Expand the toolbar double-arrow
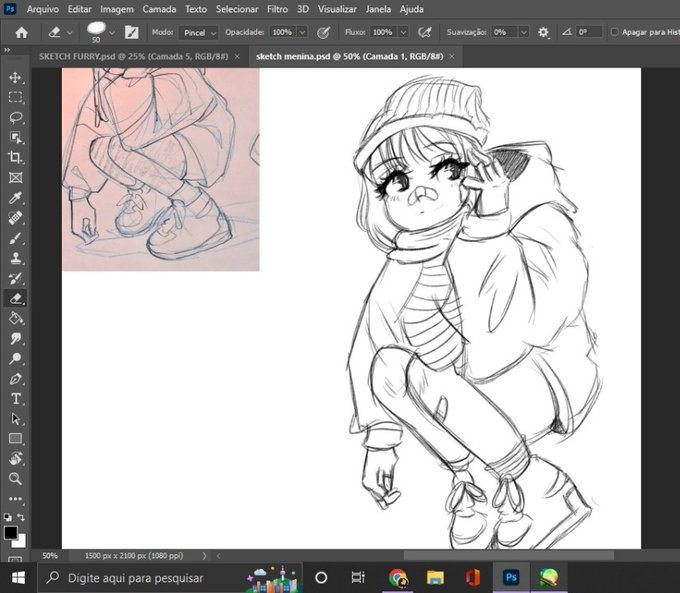 pos(7,50)
